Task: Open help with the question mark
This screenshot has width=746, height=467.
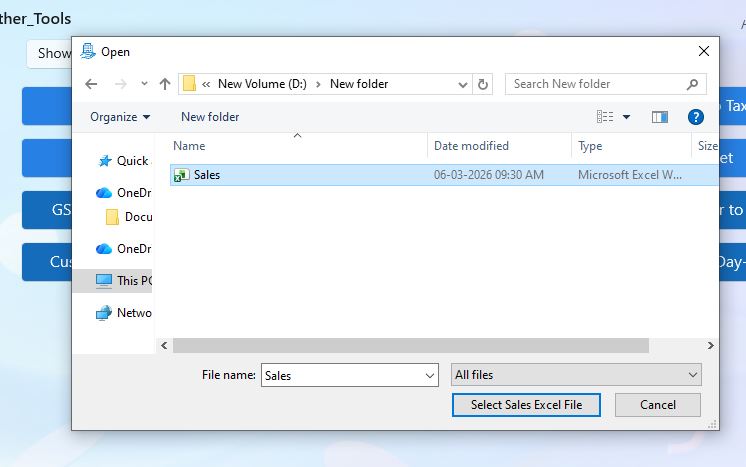Action: click(696, 117)
